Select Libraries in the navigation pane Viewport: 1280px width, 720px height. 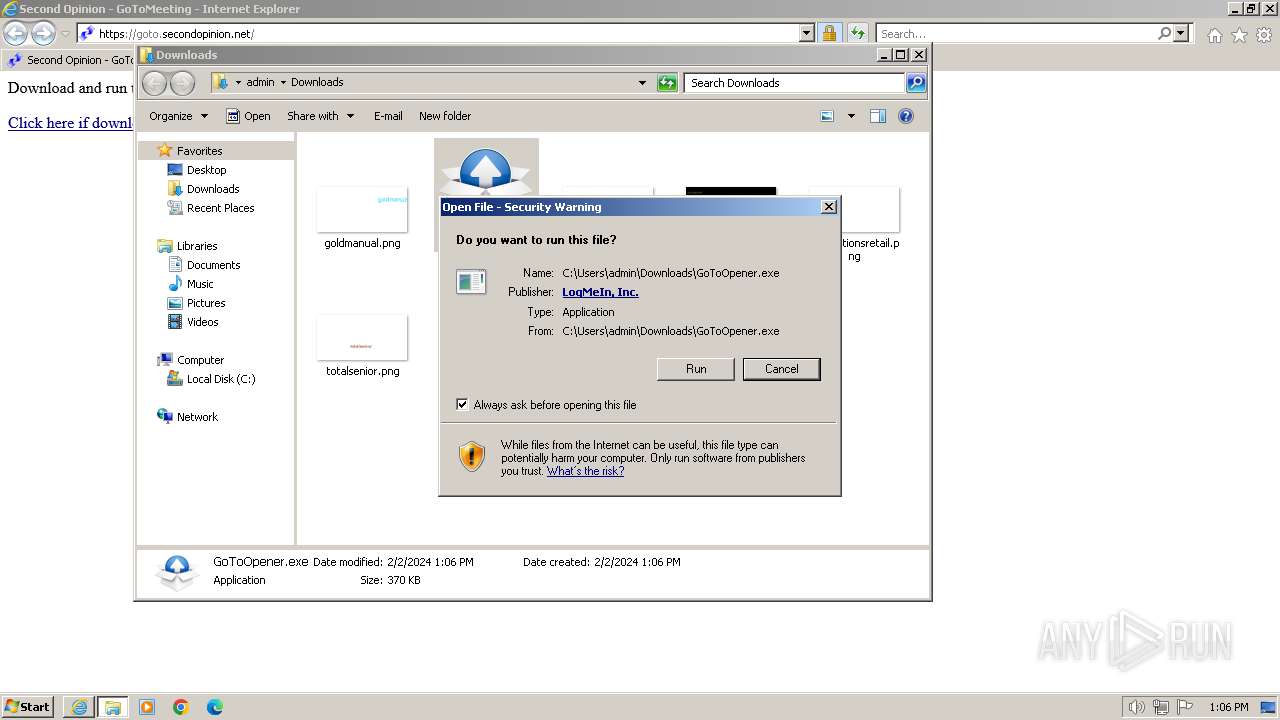click(197, 246)
